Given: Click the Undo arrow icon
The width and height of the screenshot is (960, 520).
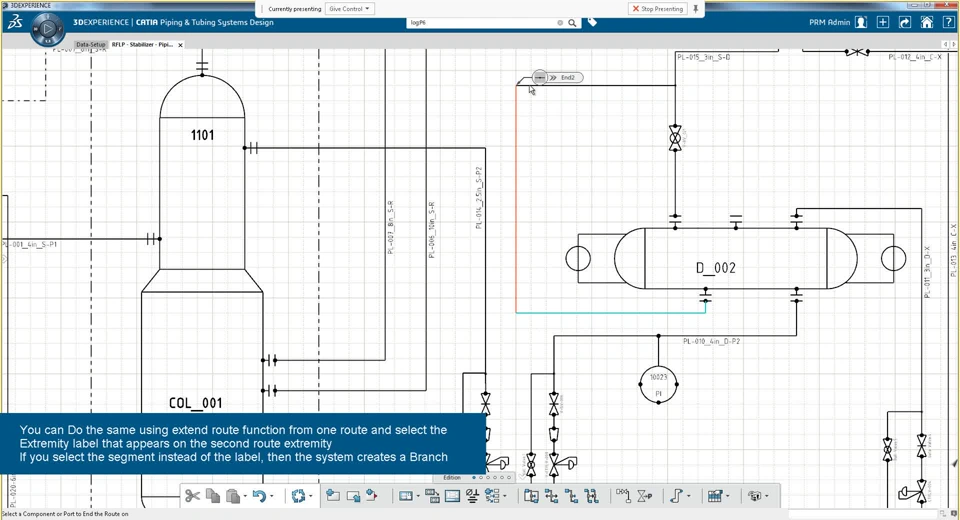Looking at the screenshot, I should [260, 496].
